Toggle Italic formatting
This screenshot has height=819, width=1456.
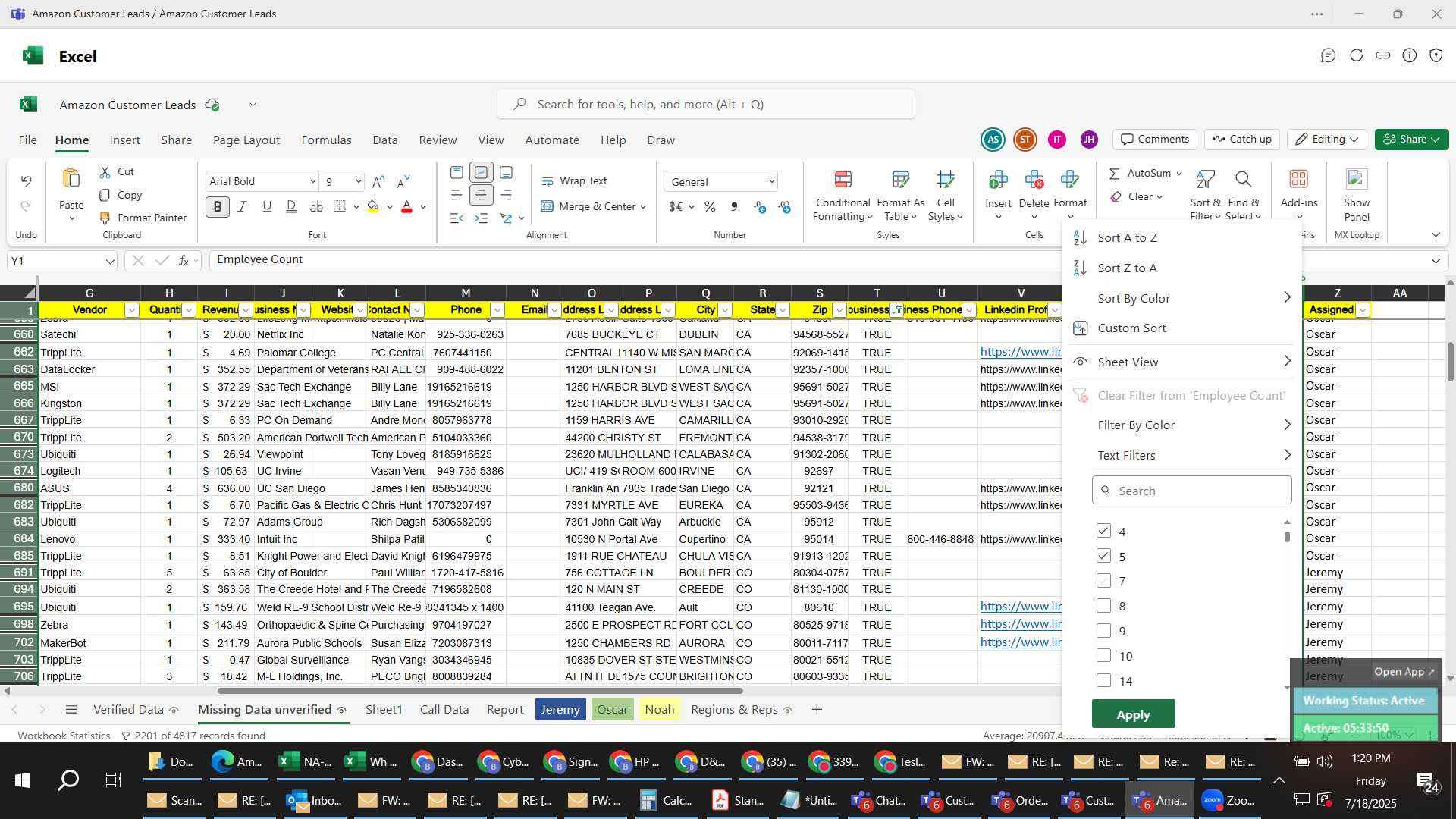(243, 206)
